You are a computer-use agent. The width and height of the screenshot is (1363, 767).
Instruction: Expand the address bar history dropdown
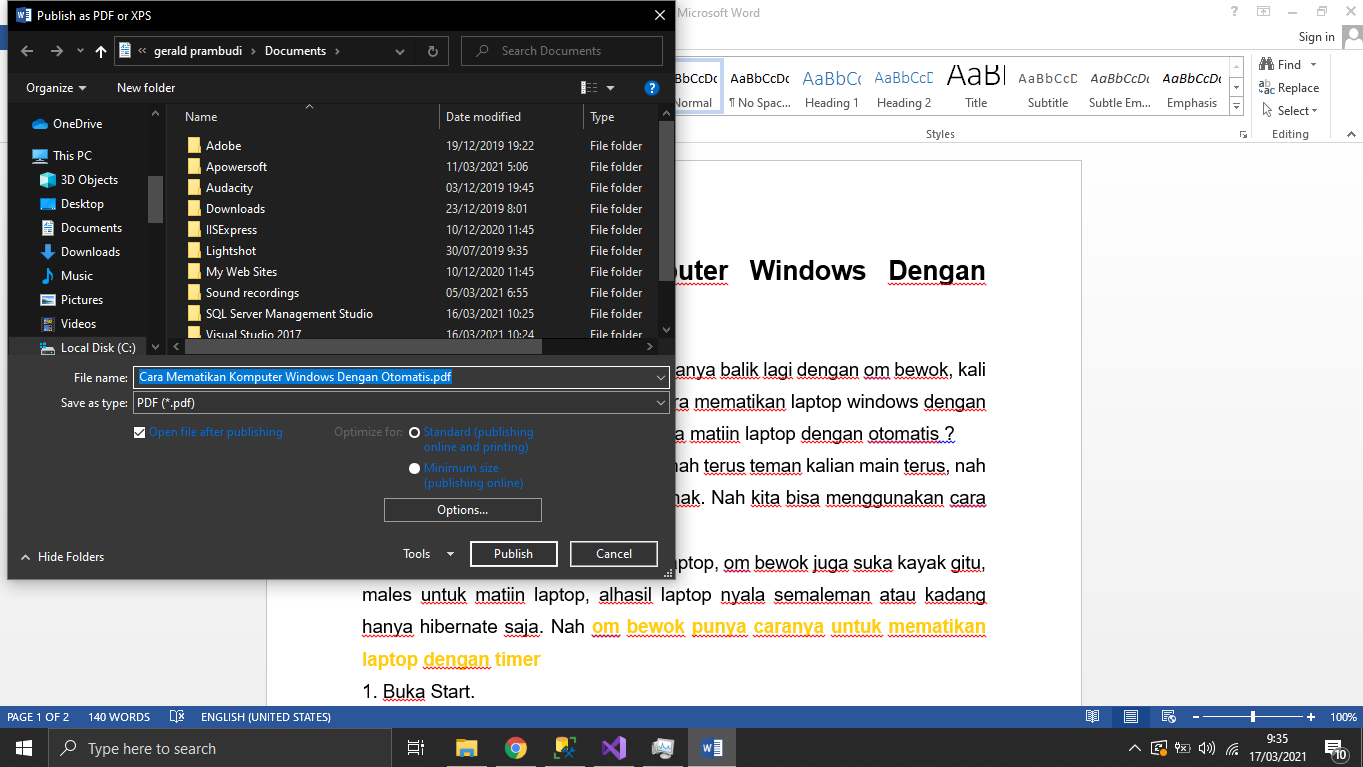pos(400,51)
